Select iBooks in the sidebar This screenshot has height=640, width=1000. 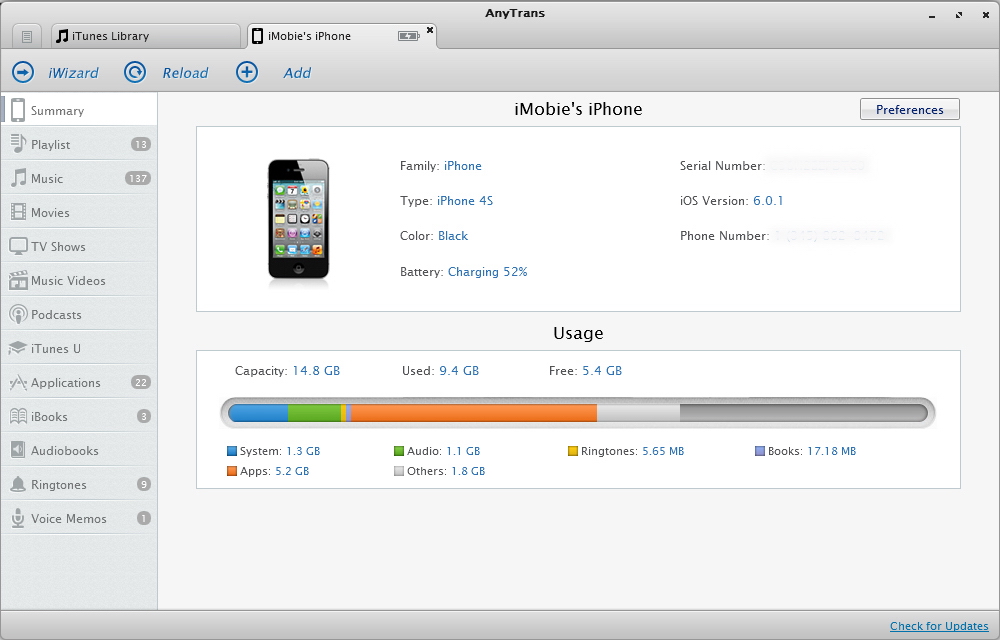point(49,417)
